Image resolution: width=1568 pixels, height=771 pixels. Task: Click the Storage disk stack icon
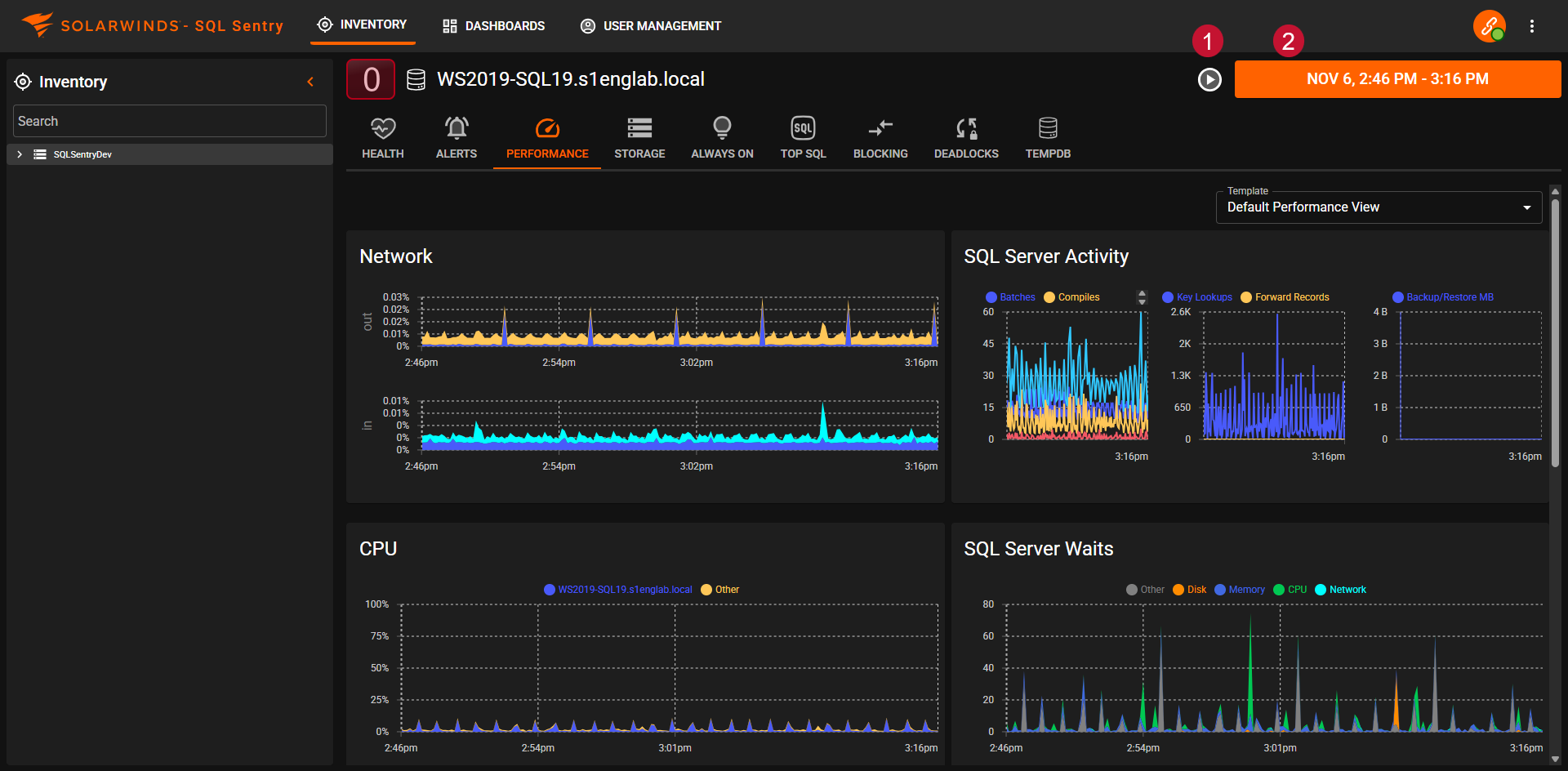pyautogui.click(x=639, y=129)
